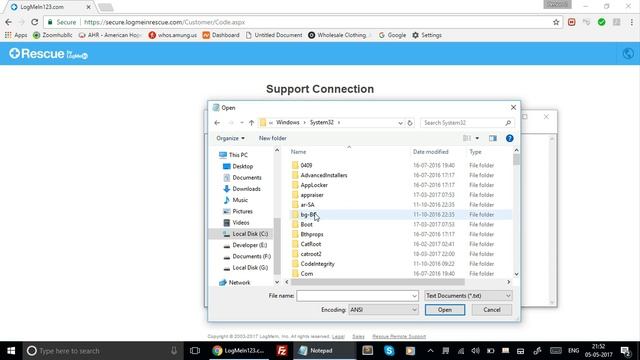Click the Open button in dialog
640x360 pixels.
click(444, 310)
